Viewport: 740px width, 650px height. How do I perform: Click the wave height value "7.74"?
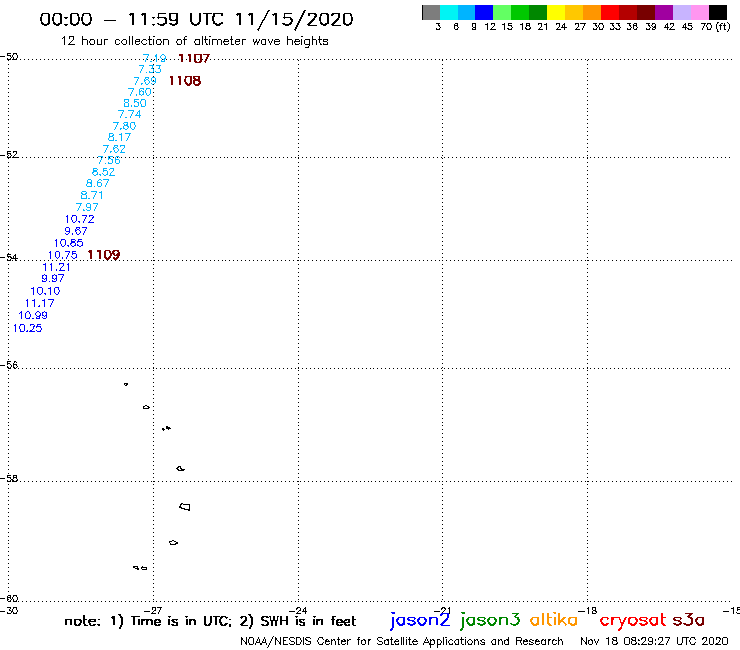point(130,115)
